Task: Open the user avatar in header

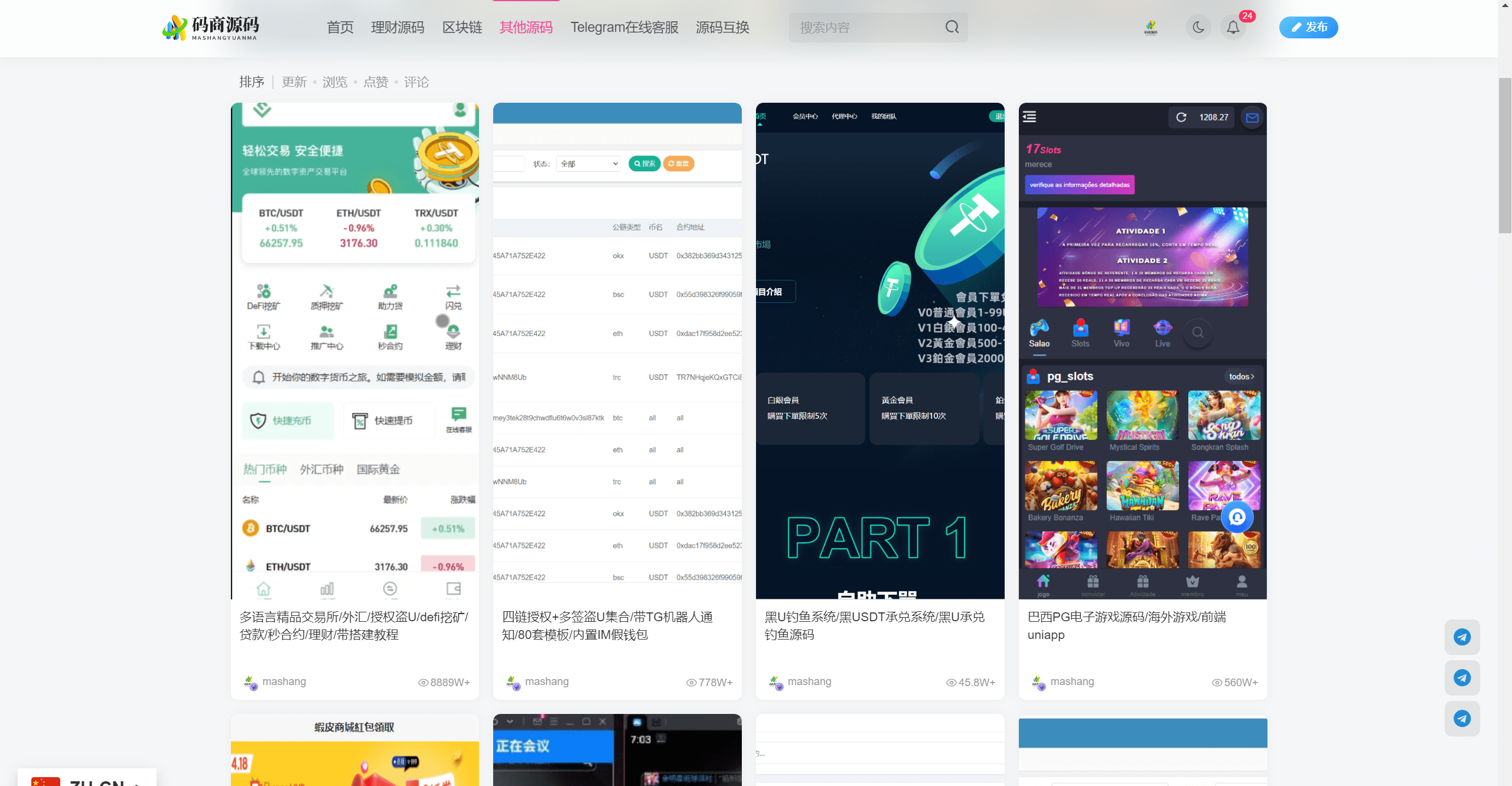Action: (1151, 27)
